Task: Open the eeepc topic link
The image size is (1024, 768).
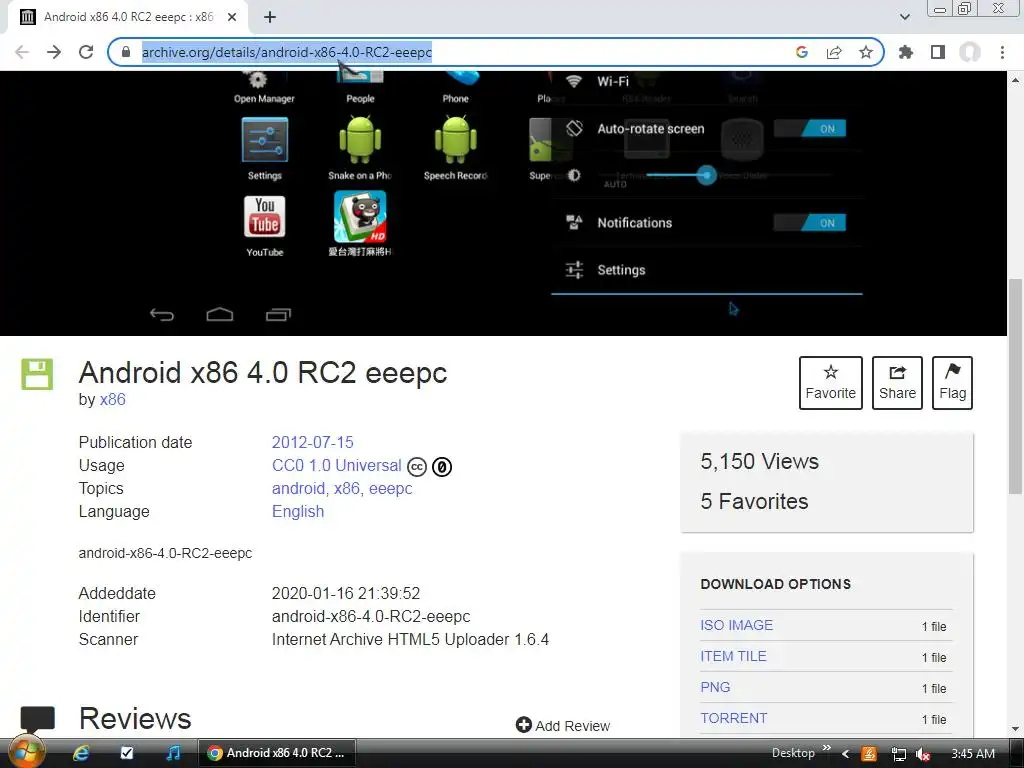Action: point(391,488)
